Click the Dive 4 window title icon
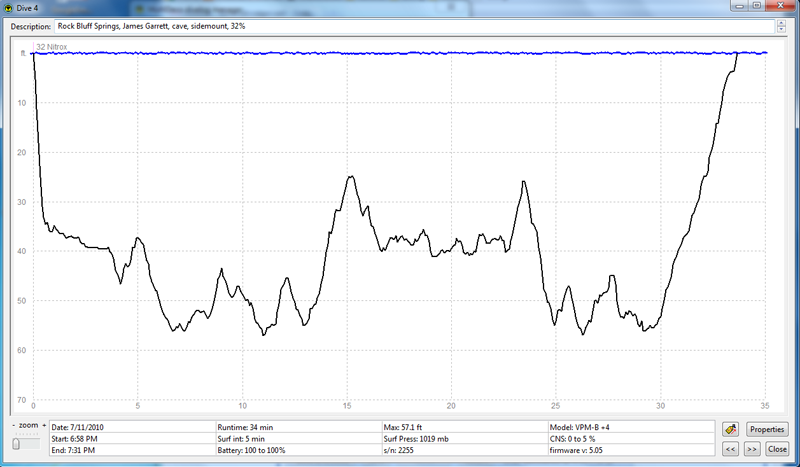 (7, 8)
